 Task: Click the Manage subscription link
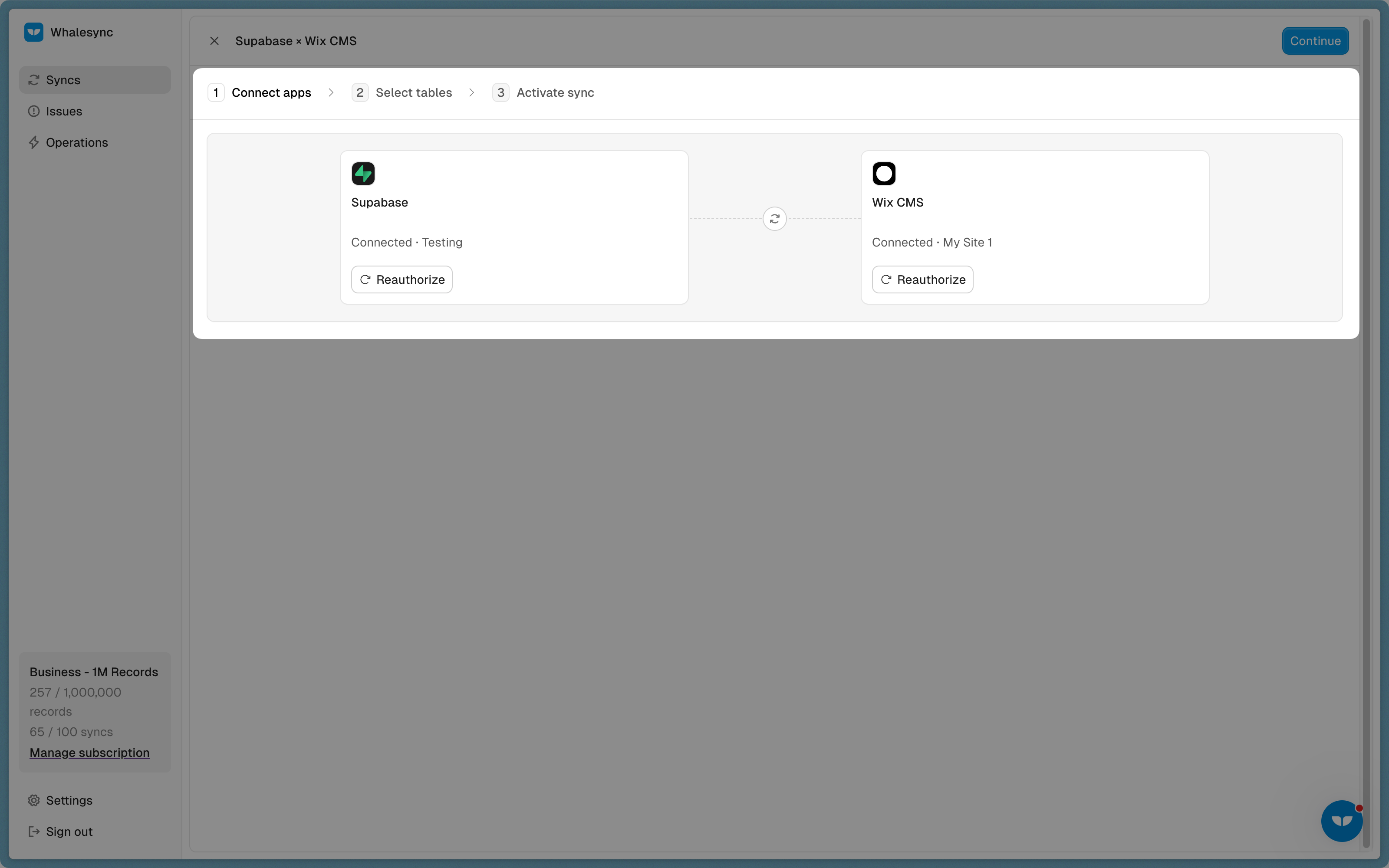point(89,753)
